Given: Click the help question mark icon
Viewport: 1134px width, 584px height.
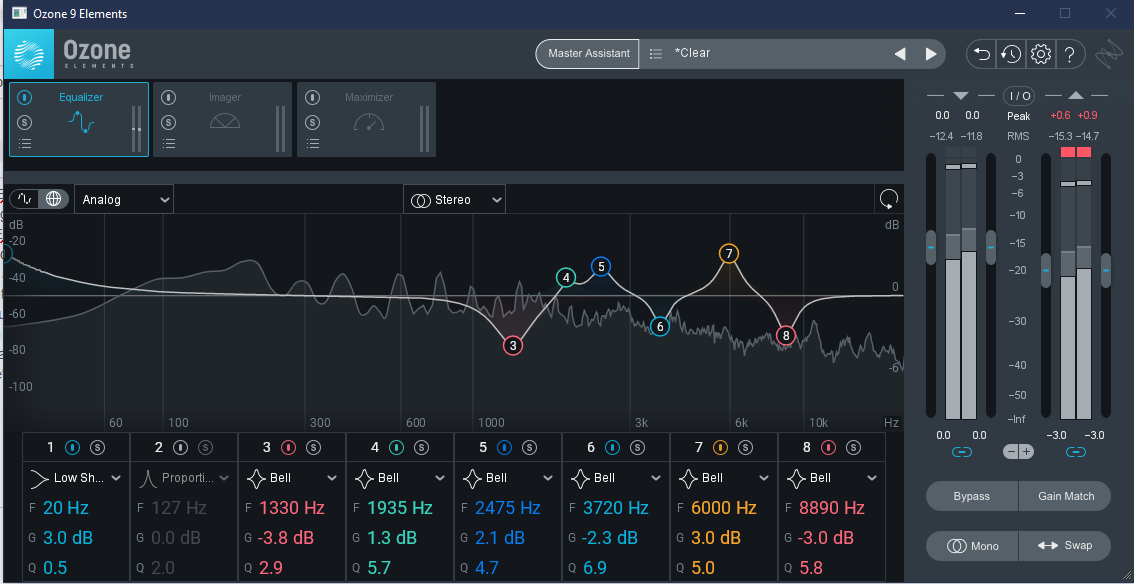Looking at the screenshot, I should pos(1069,54).
